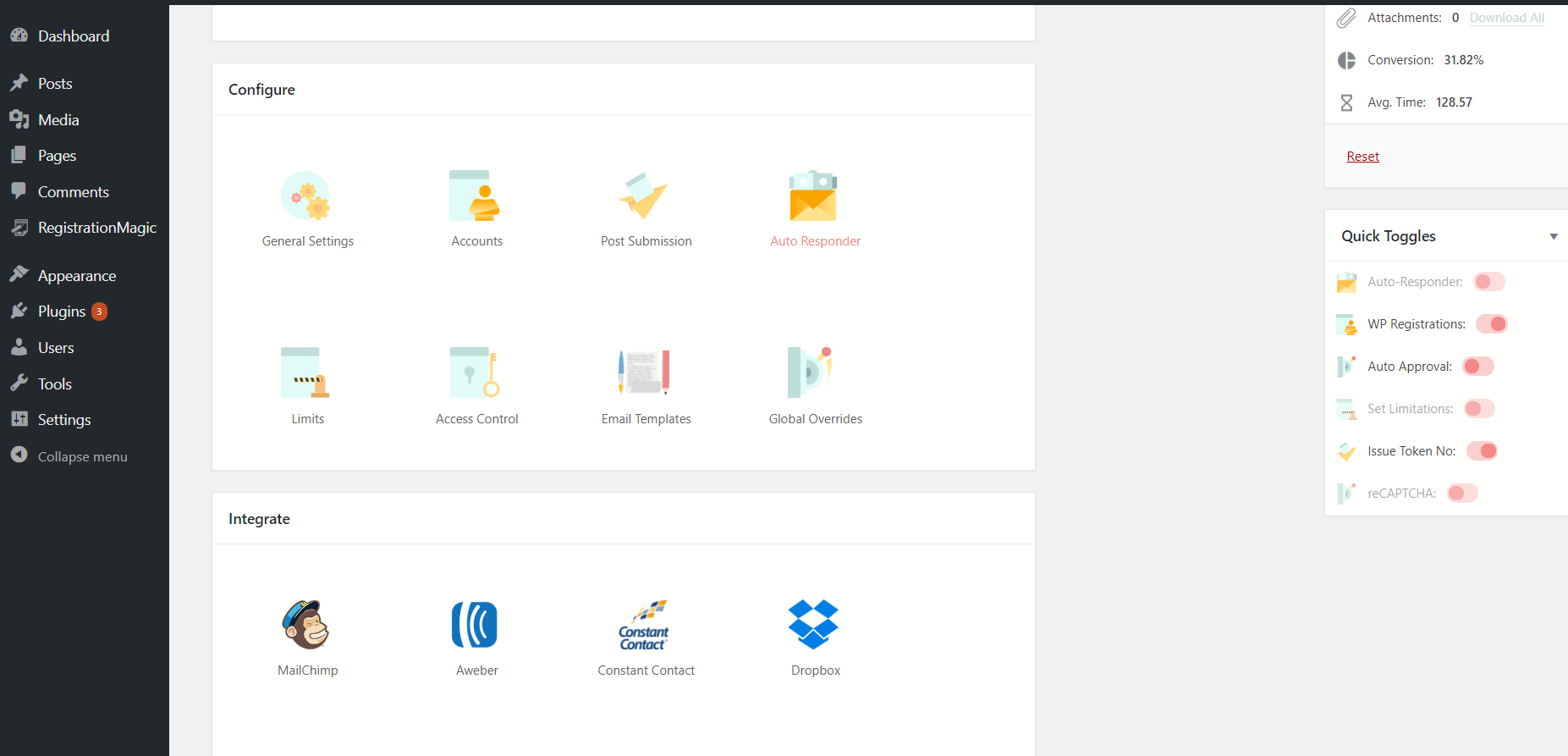Toggle the WP Registrations switch
1568x756 pixels.
coord(1492,324)
